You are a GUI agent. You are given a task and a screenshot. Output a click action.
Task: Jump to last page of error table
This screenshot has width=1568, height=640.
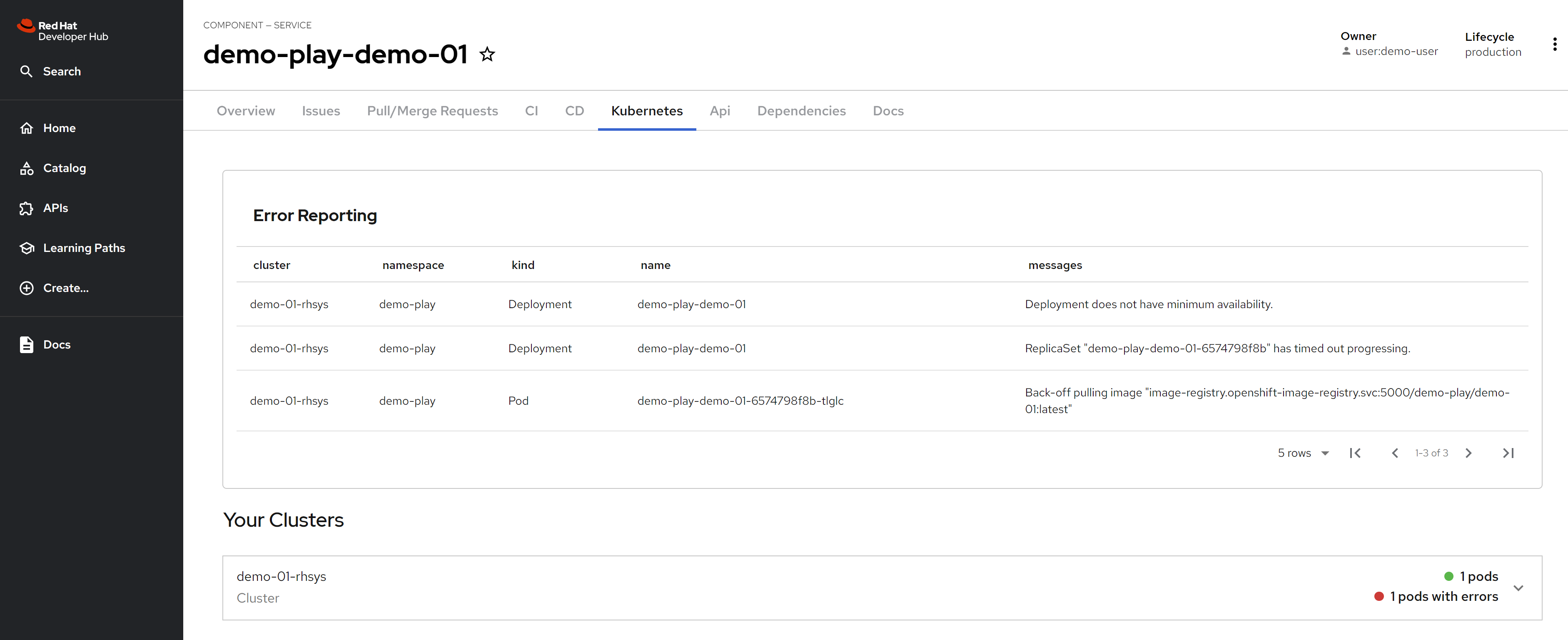click(x=1508, y=453)
